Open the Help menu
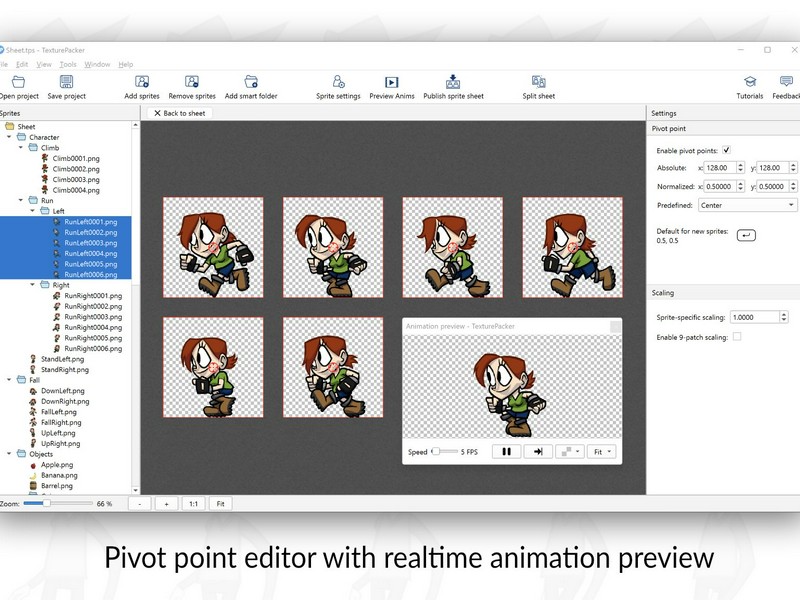800x600 pixels. [x=126, y=64]
